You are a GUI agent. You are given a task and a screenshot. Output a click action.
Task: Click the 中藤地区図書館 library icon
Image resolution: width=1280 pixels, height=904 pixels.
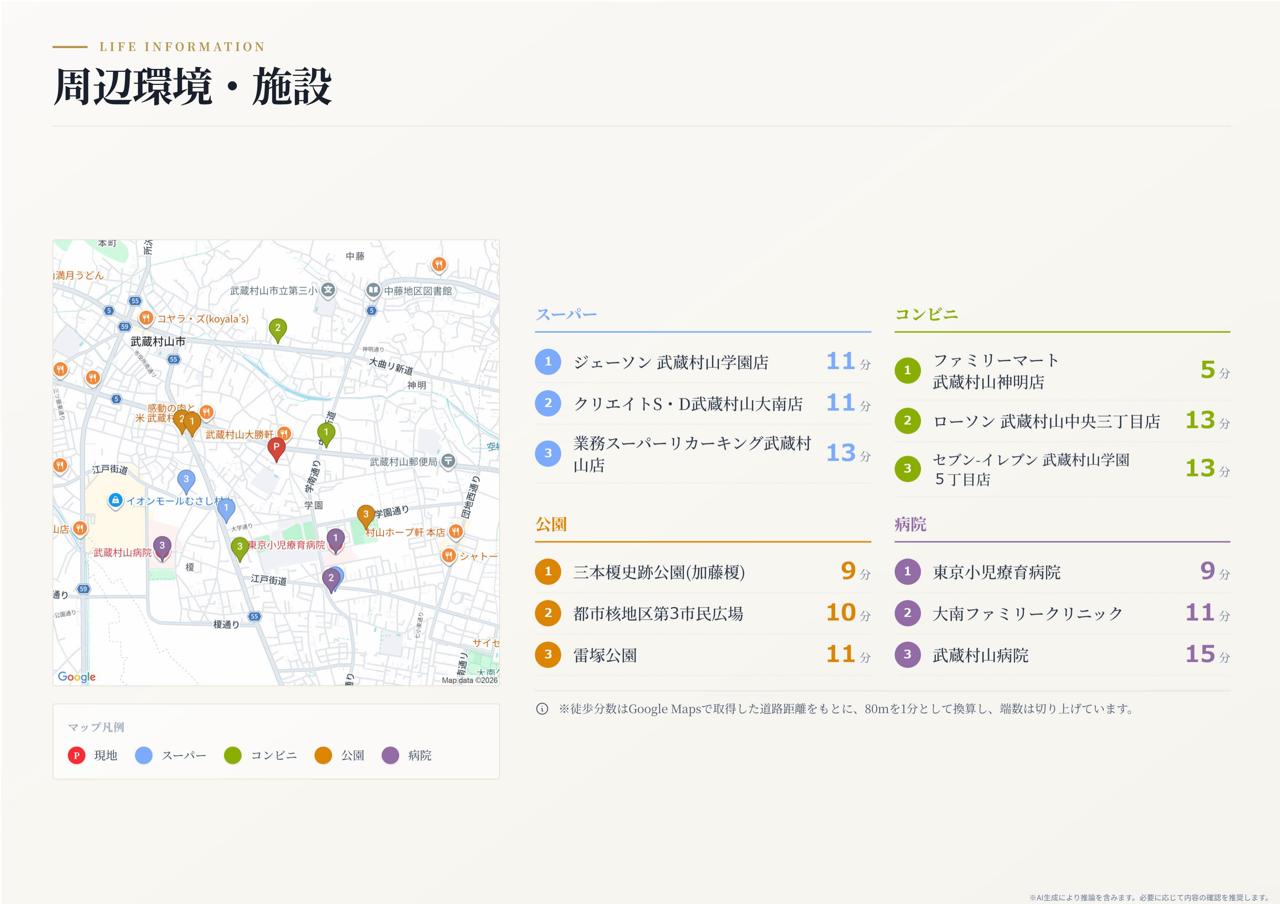(373, 291)
